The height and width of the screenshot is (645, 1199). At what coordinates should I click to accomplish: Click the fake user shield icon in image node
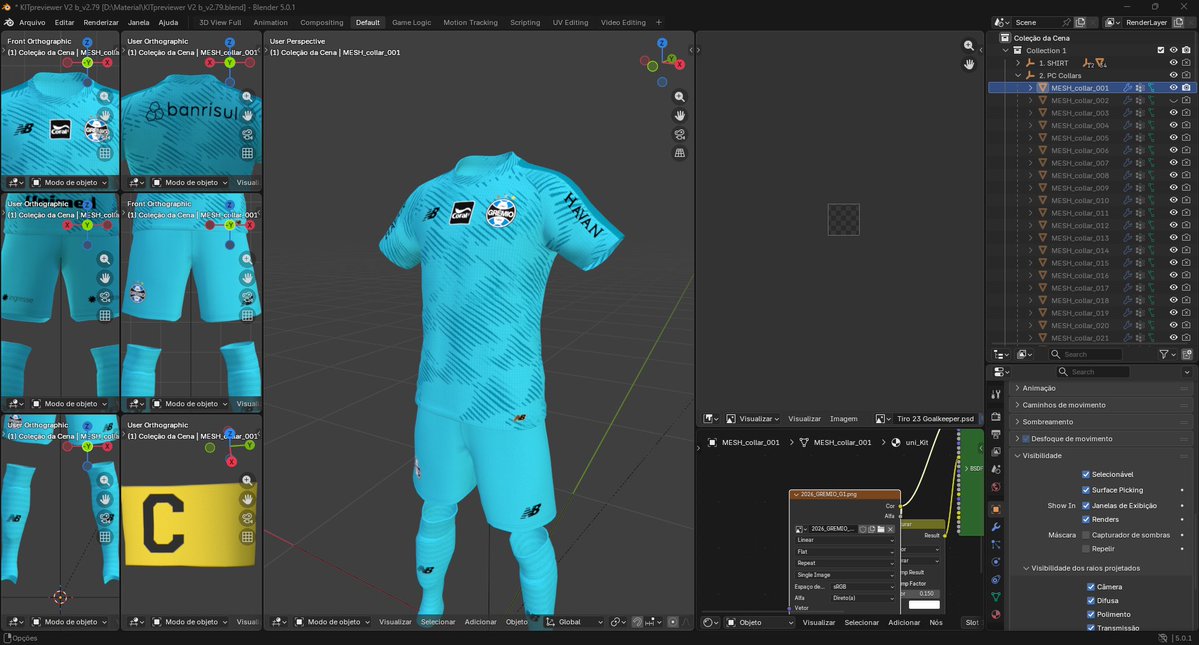pos(863,529)
